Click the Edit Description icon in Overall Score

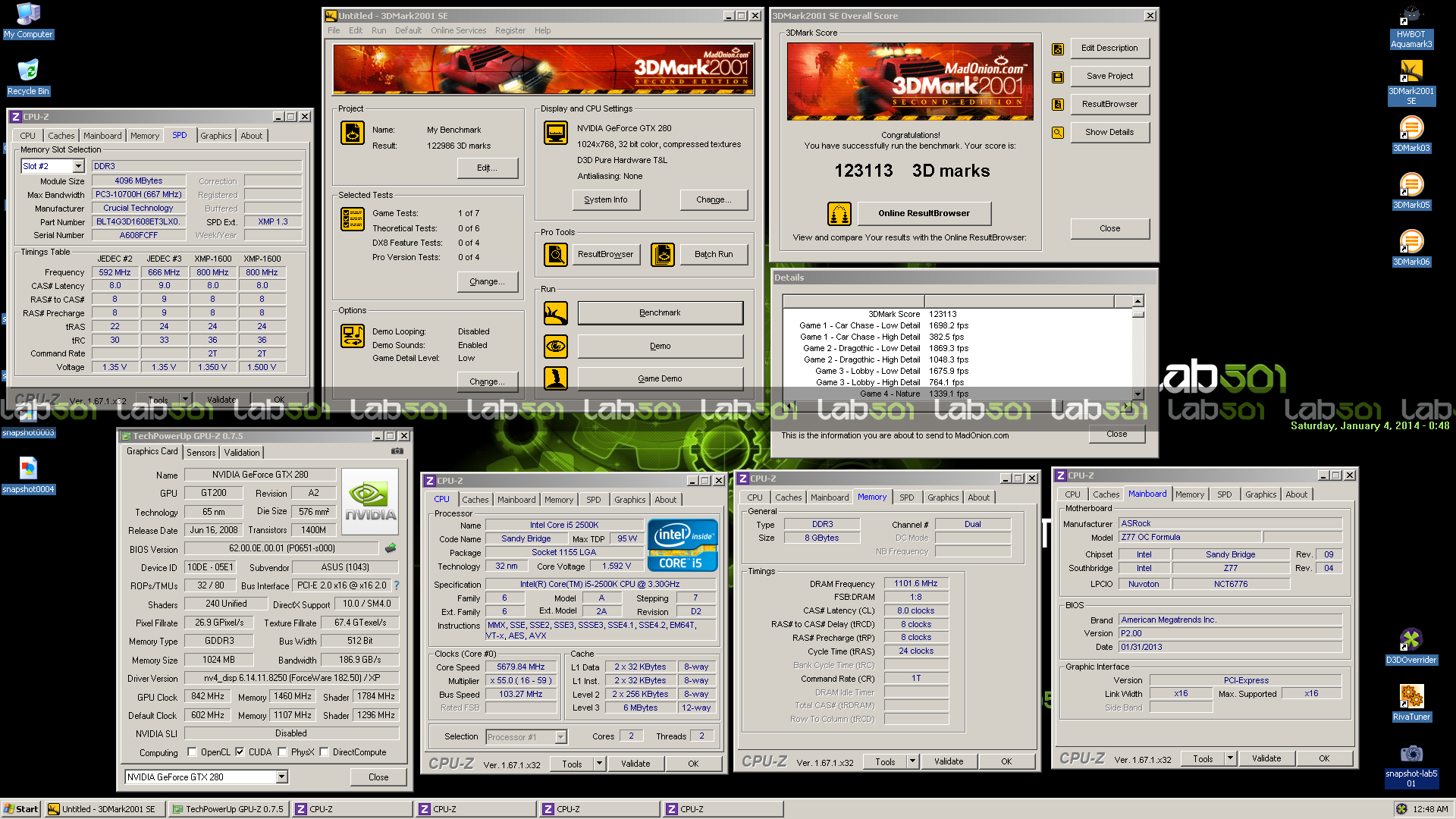[x=1058, y=49]
